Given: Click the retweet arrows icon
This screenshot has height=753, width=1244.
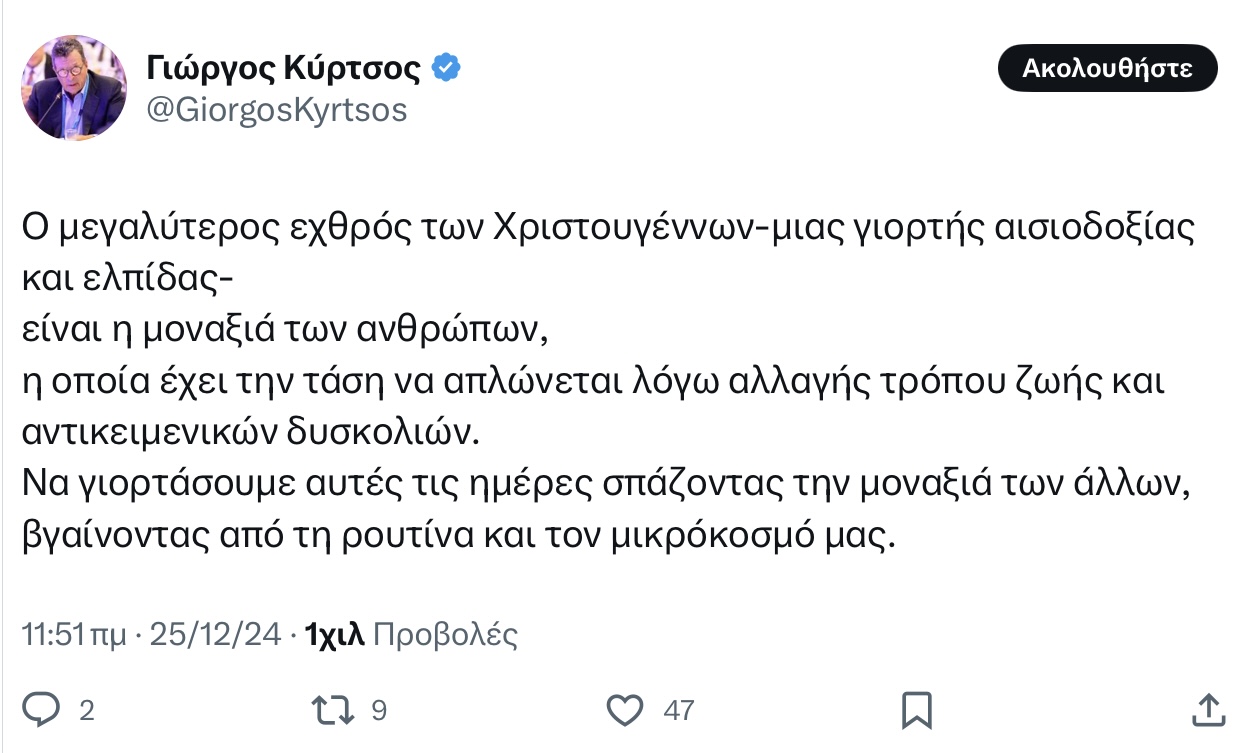Looking at the screenshot, I should pyautogui.click(x=332, y=710).
